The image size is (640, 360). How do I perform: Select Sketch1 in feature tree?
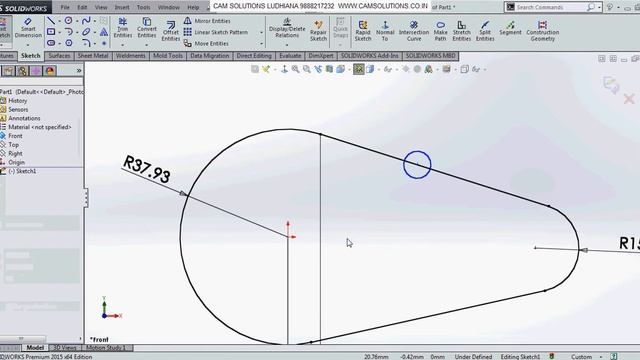coord(22,171)
